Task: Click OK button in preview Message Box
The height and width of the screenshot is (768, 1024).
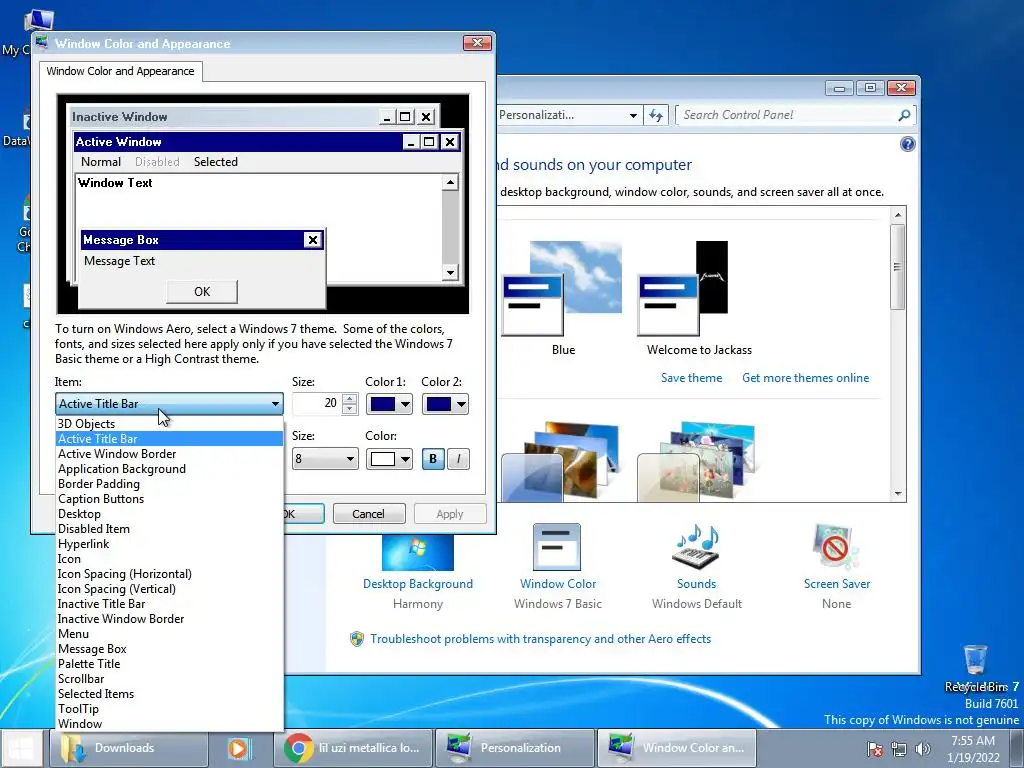Action: click(202, 292)
